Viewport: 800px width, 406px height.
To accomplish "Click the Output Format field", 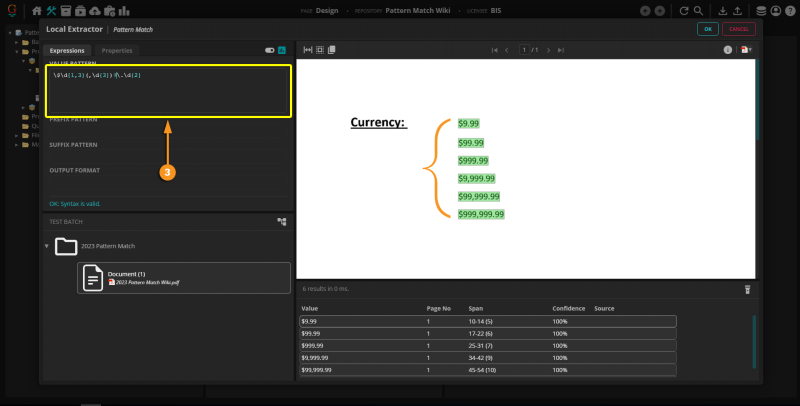I will [x=167, y=184].
